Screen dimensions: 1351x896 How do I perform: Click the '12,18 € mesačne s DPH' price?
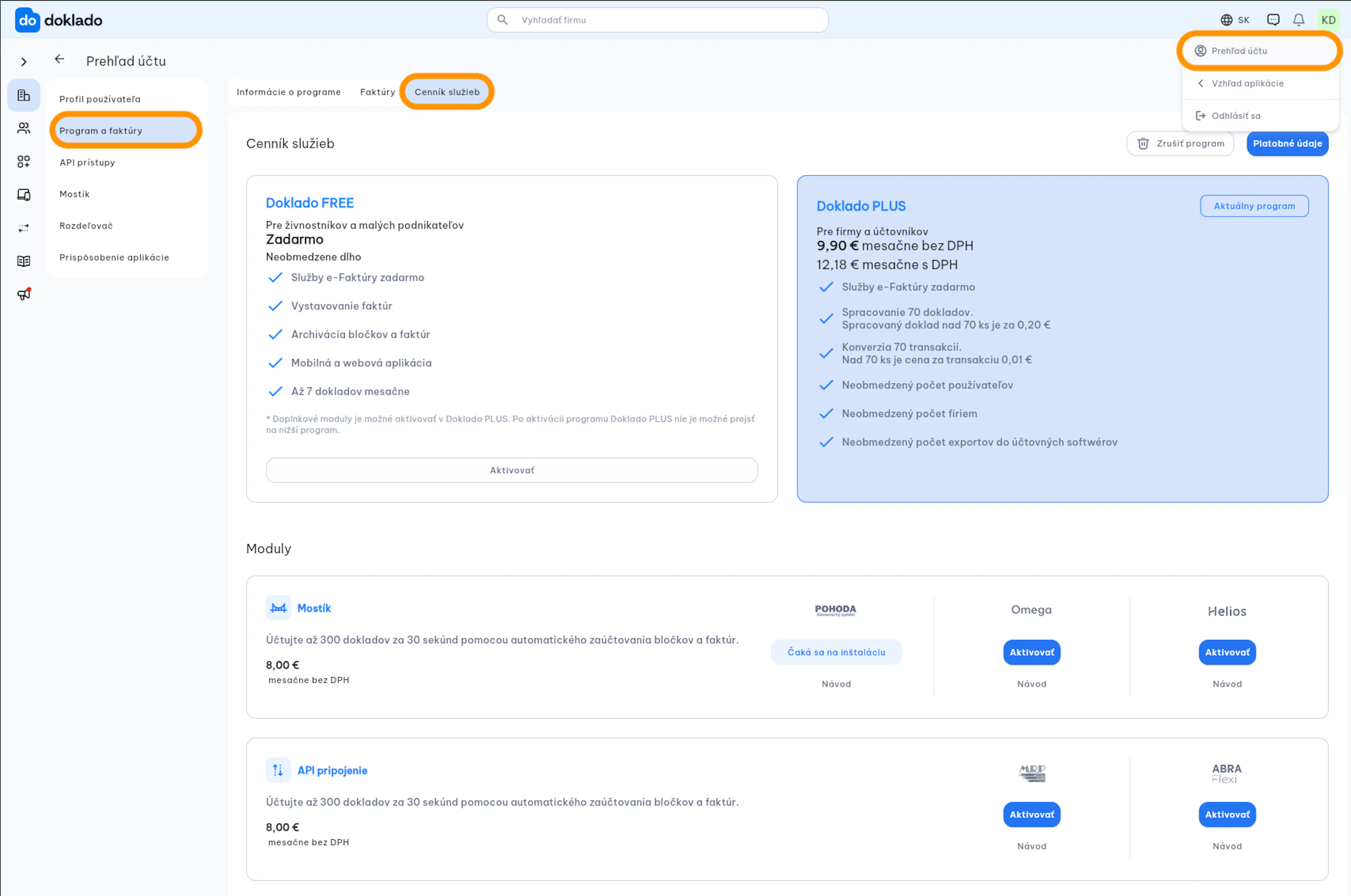(x=887, y=265)
